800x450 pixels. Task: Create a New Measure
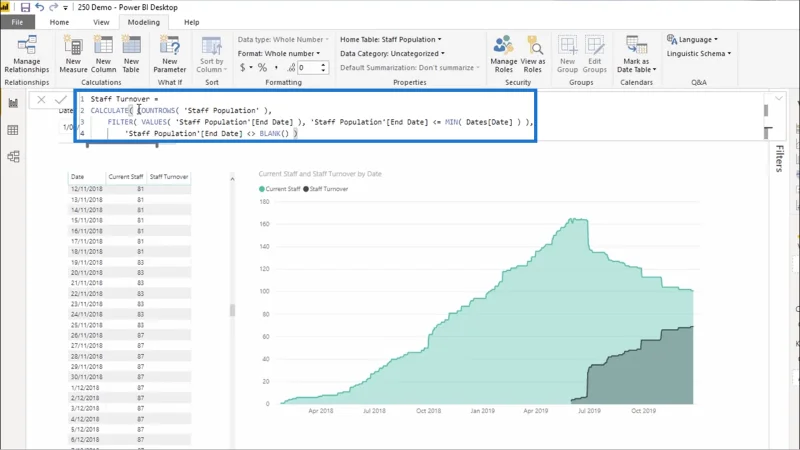(x=73, y=54)
